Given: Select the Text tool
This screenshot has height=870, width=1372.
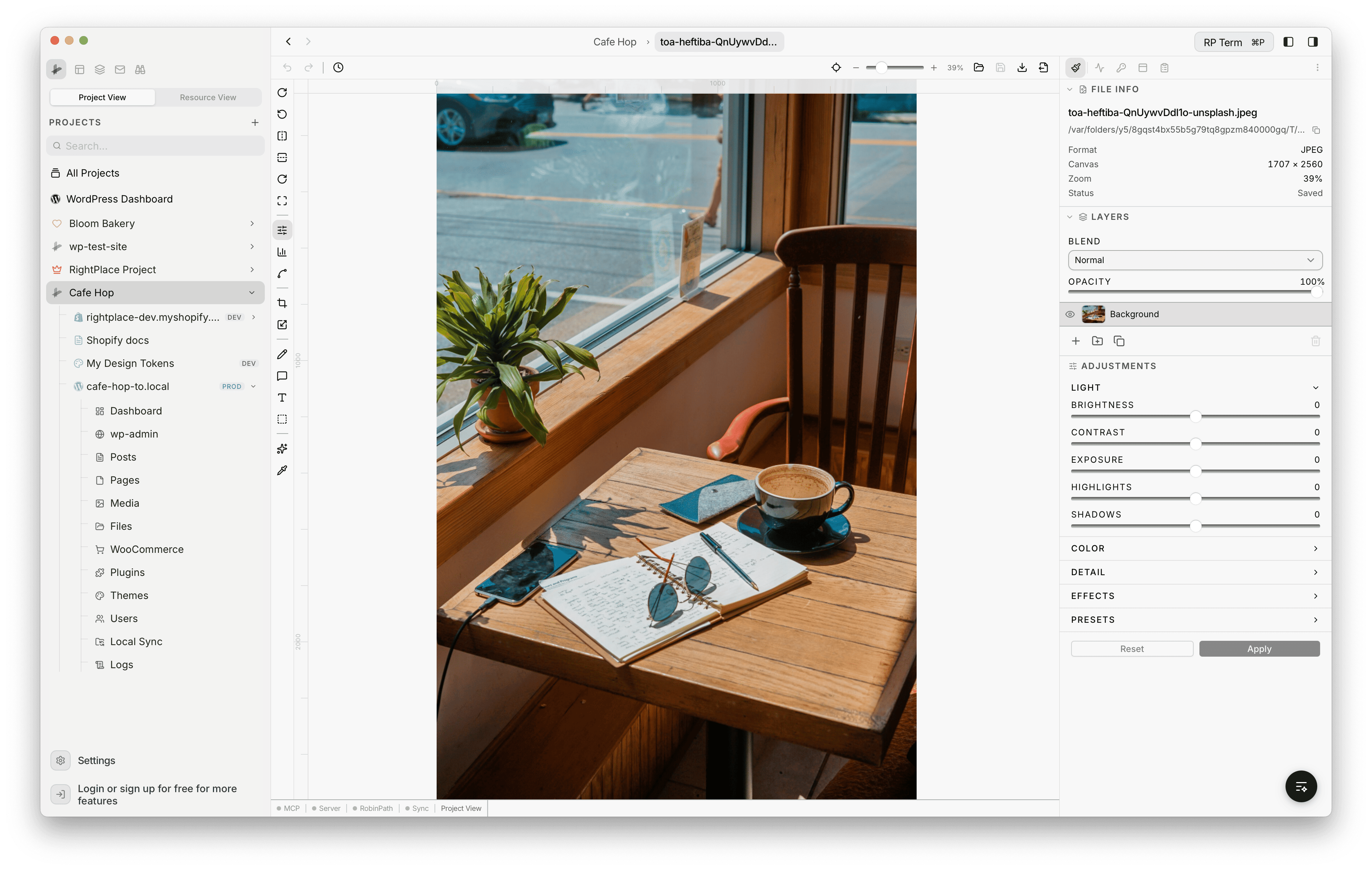Looking at the screenshot, I should tap(282, 398).
